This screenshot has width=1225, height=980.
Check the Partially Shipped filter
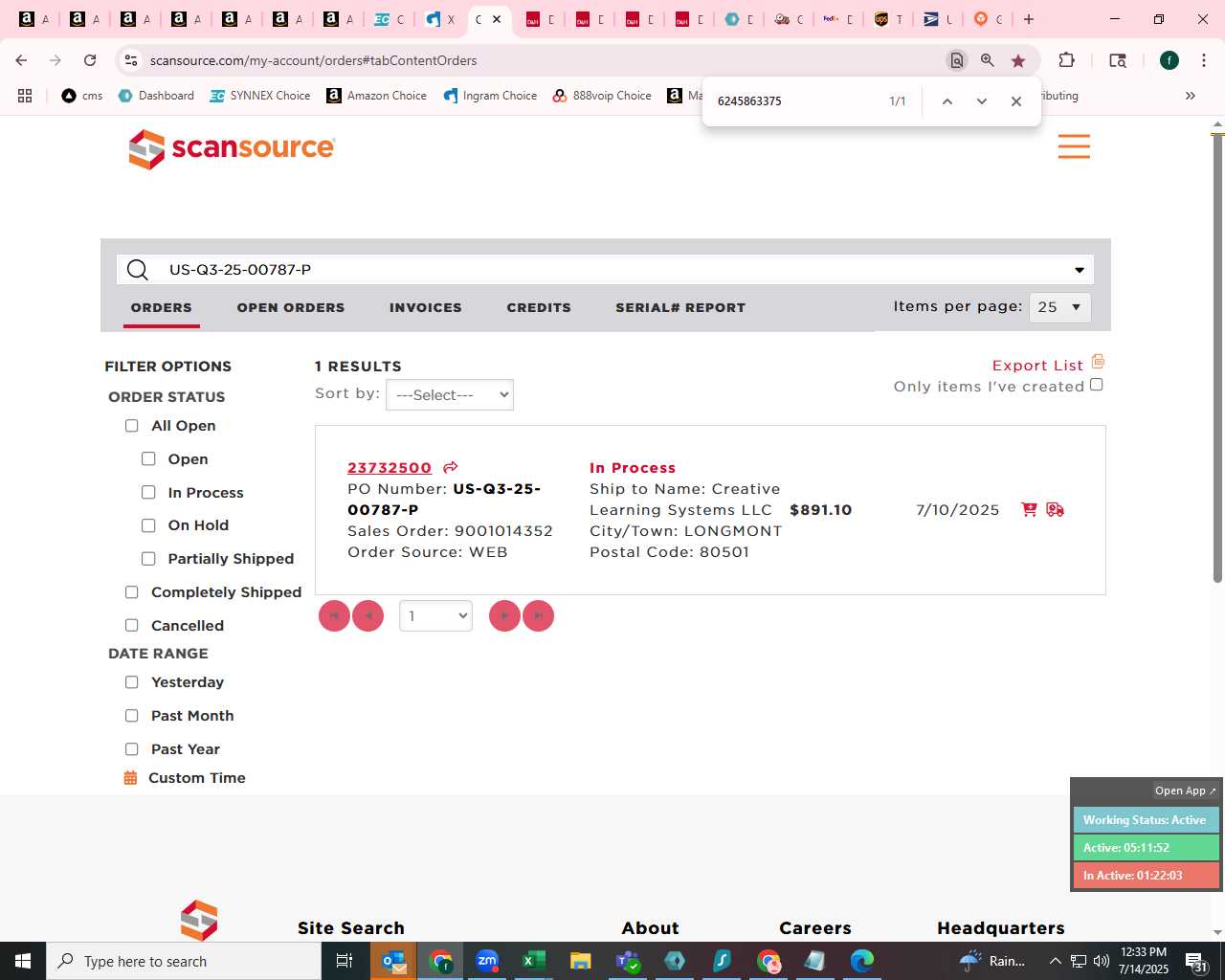pyautogui.click(x=148, y=559)
